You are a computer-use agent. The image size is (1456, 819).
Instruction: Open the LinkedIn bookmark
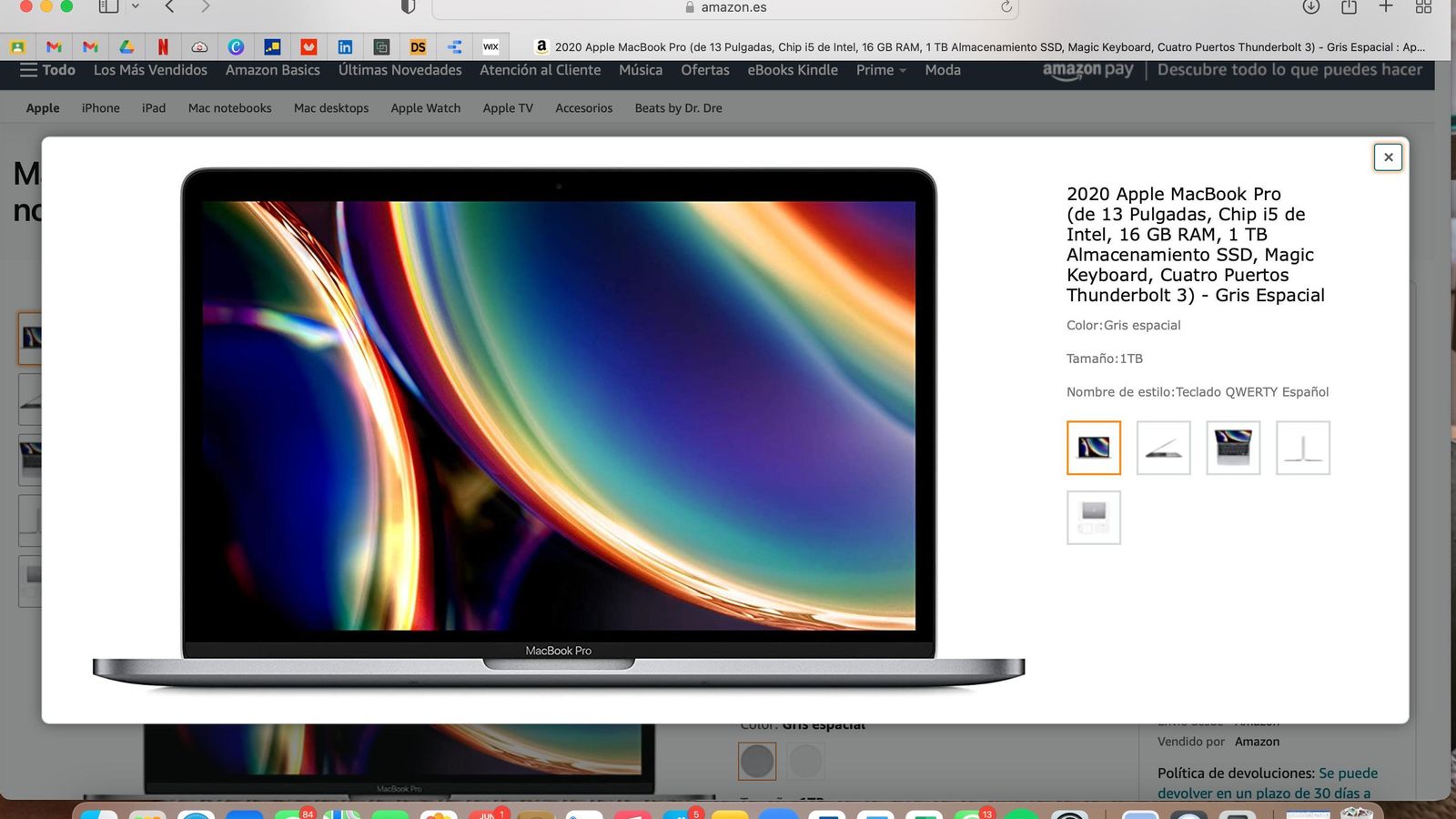pos(345,46)
